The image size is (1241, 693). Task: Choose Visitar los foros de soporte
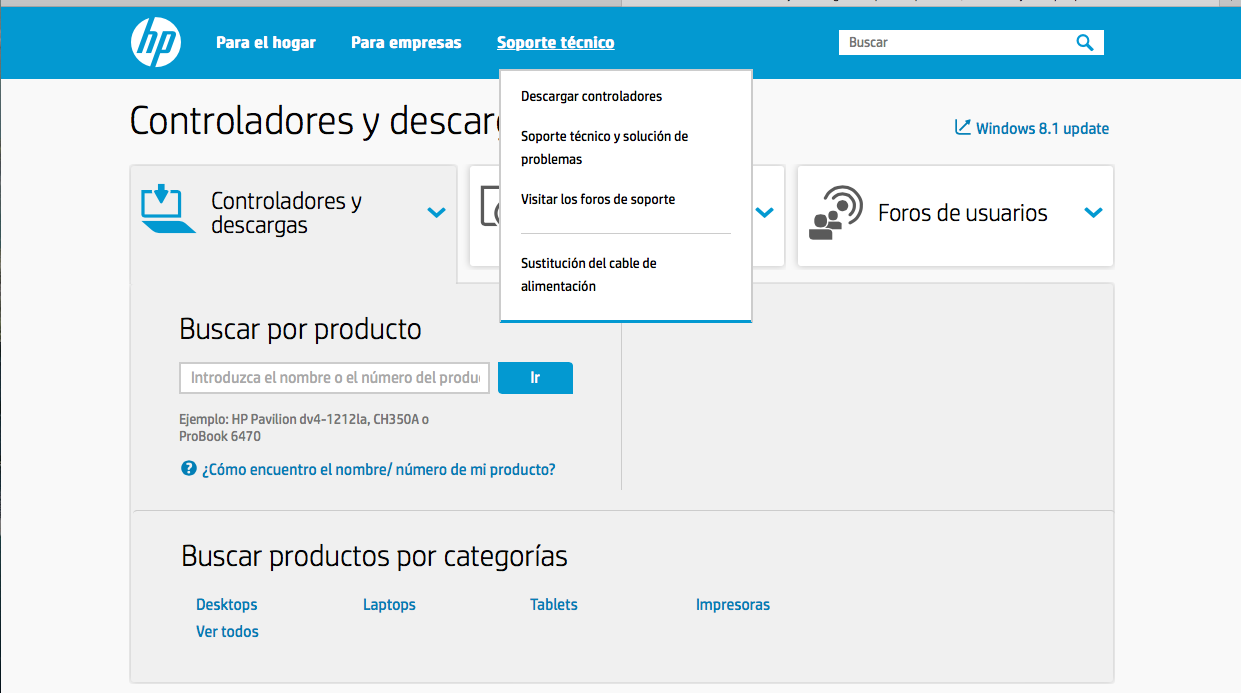598,200
